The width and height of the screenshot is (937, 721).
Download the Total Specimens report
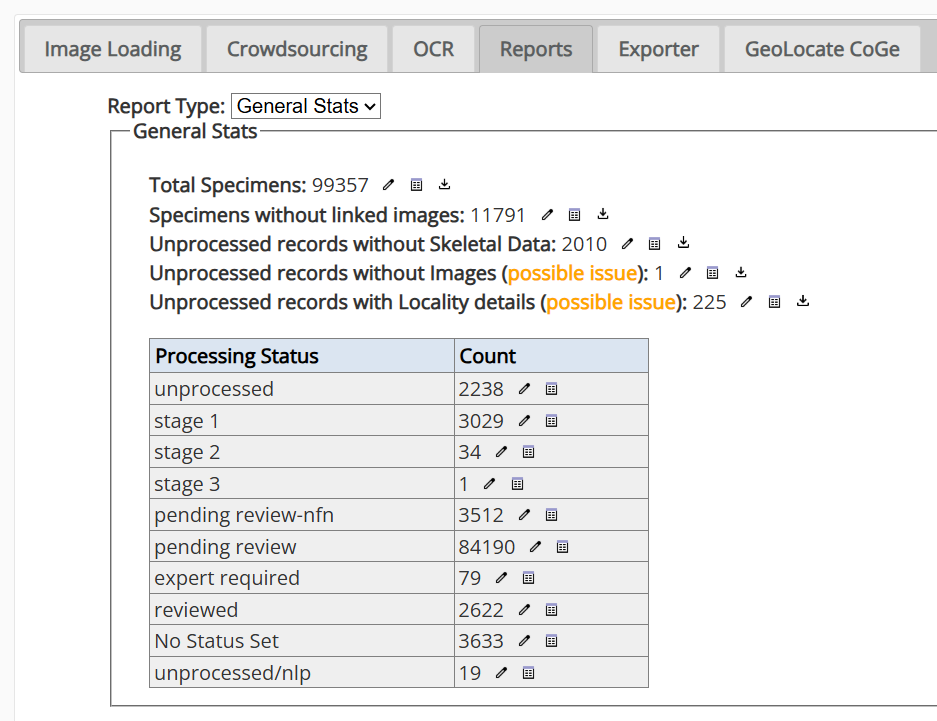[443, 184]
